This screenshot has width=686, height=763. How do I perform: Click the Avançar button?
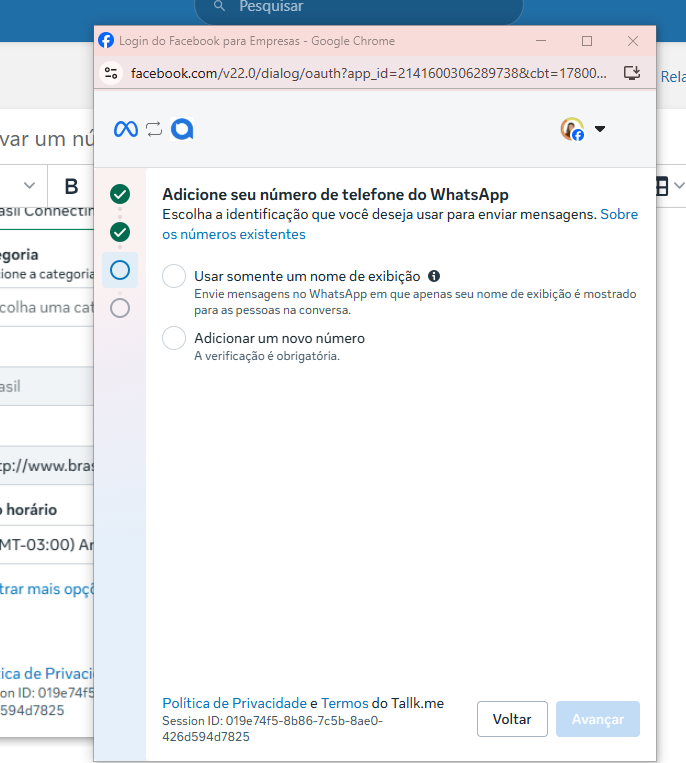598,719
